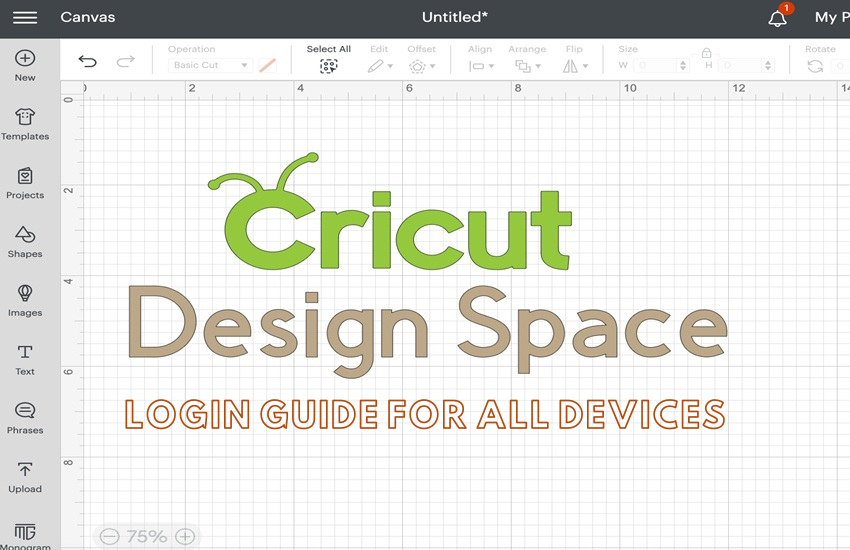850x550 pixels.
Task: Click the operation color swatch
Action: pyautogui.click(x=267, y=66)
